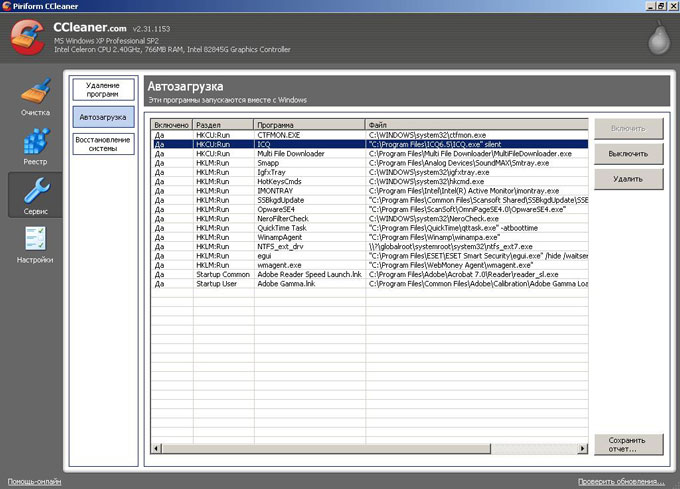The height and width of the screenshot is (489, 680).
Task: Click the CCleaner logo in header
Action: [27, 38]
